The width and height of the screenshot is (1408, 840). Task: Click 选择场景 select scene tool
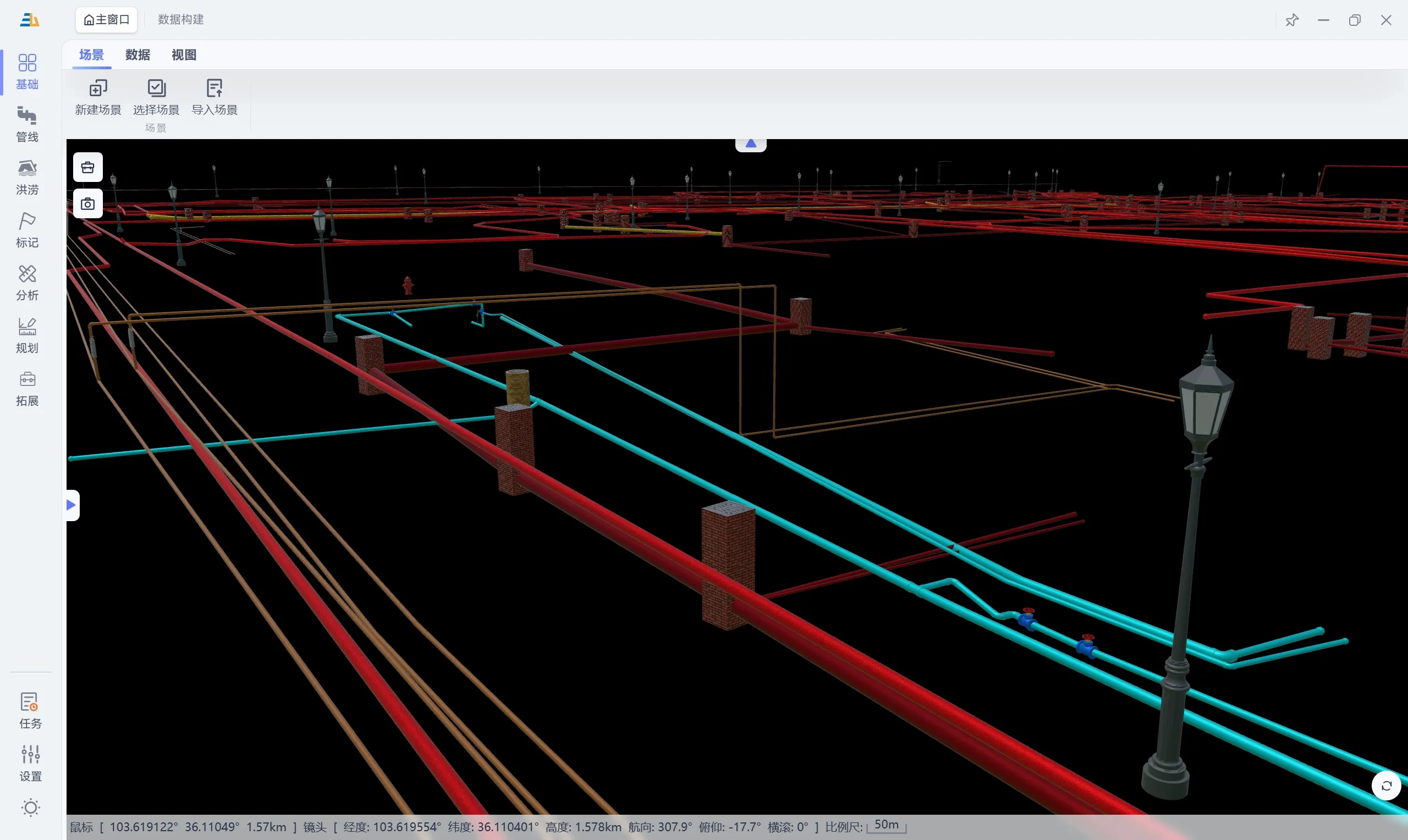tap(156, 97)
